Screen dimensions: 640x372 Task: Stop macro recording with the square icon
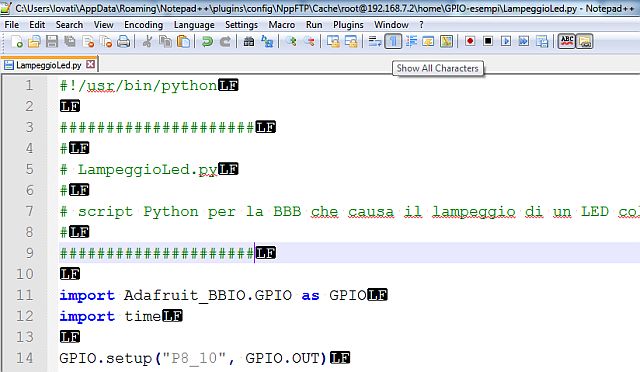coord(488,41)
